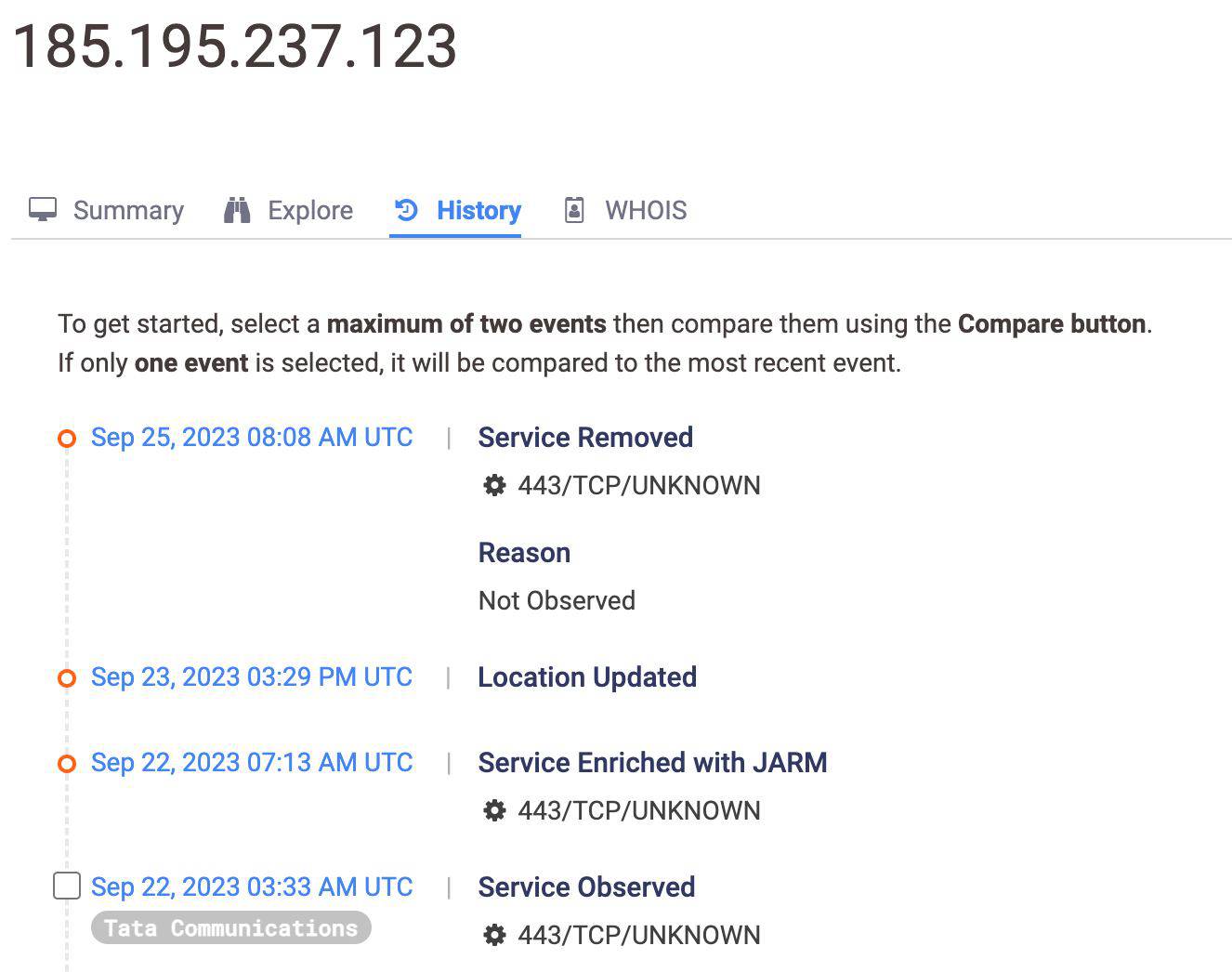Click gear icon under Service Observed

(494, 935)
